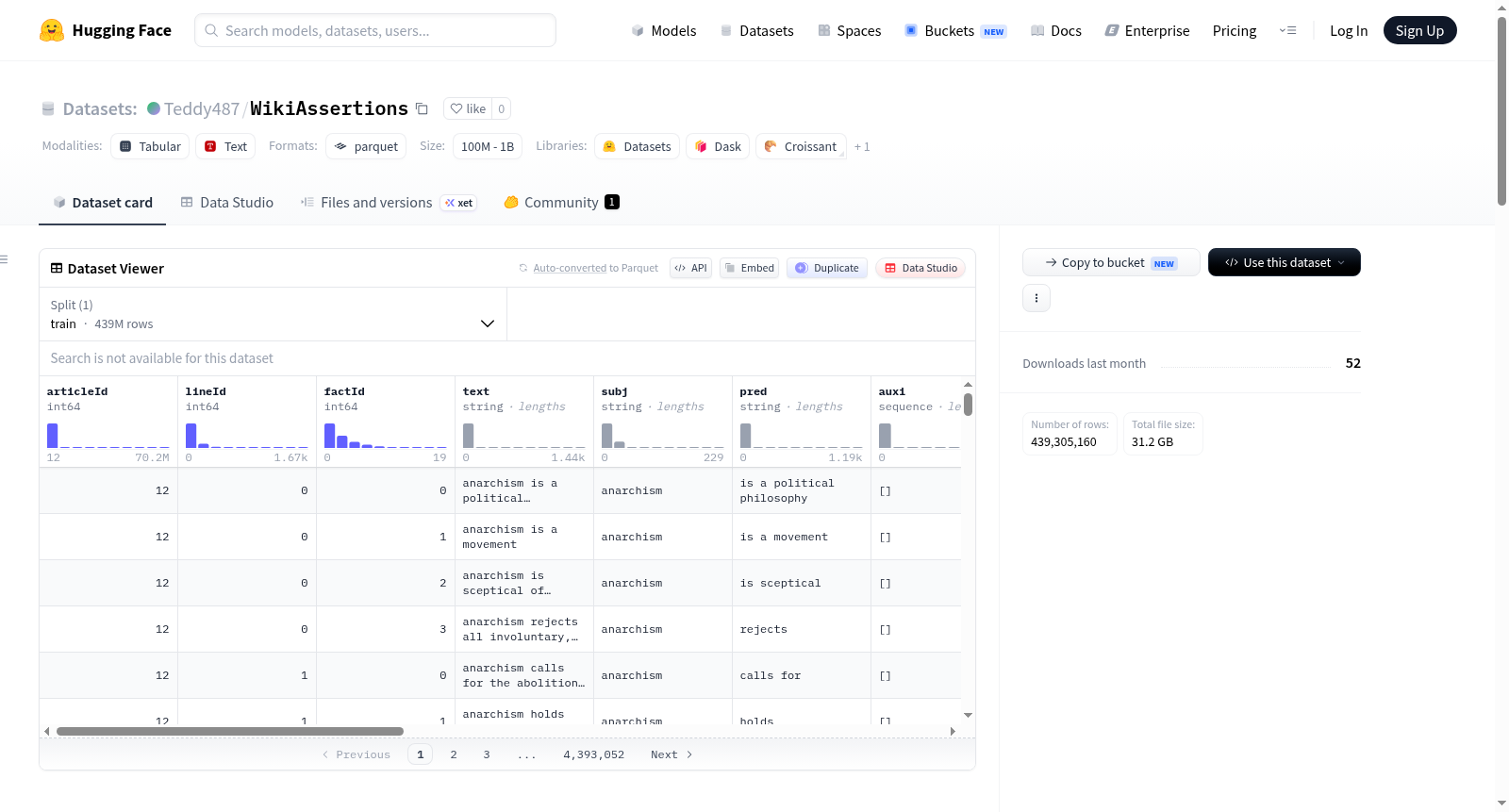The height and width of the screenshot is (812, 1509).
Task: Click Copy to bucket button
Action: [1111, 262]
